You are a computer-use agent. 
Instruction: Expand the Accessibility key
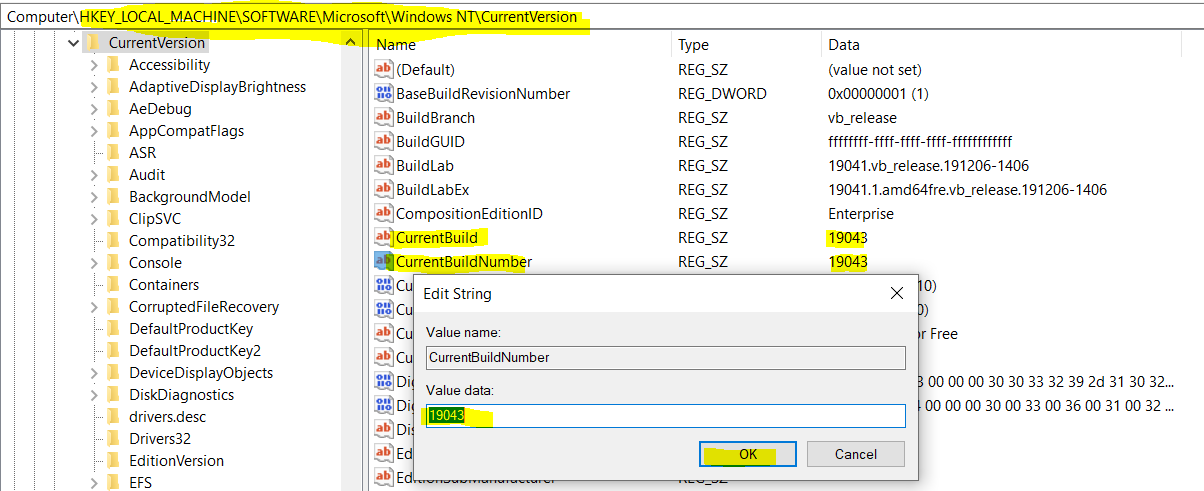coord(94,65)
